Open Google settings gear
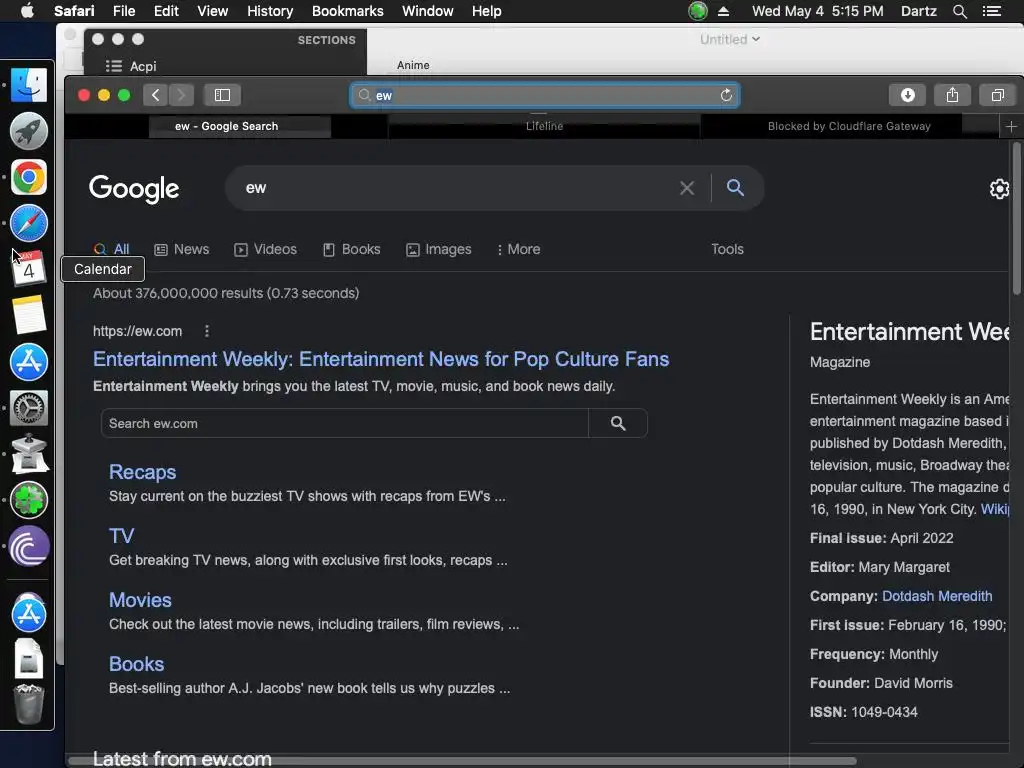 coord(999,189)
